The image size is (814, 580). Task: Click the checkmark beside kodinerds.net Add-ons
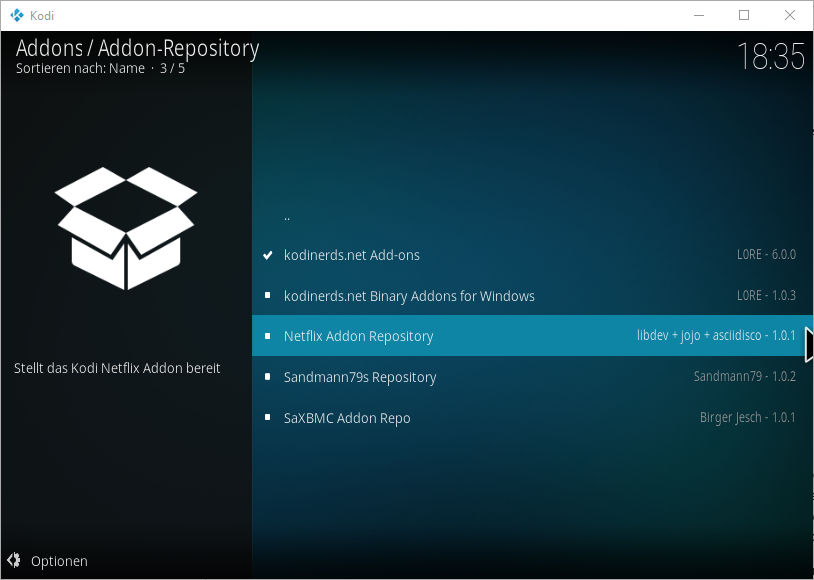[x=268, y=255]
